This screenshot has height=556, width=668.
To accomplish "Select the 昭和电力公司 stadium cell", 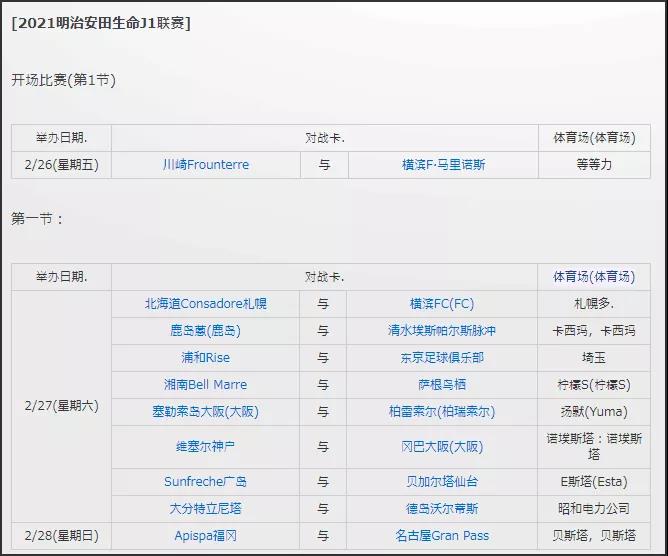I will (x=594, y=508).
